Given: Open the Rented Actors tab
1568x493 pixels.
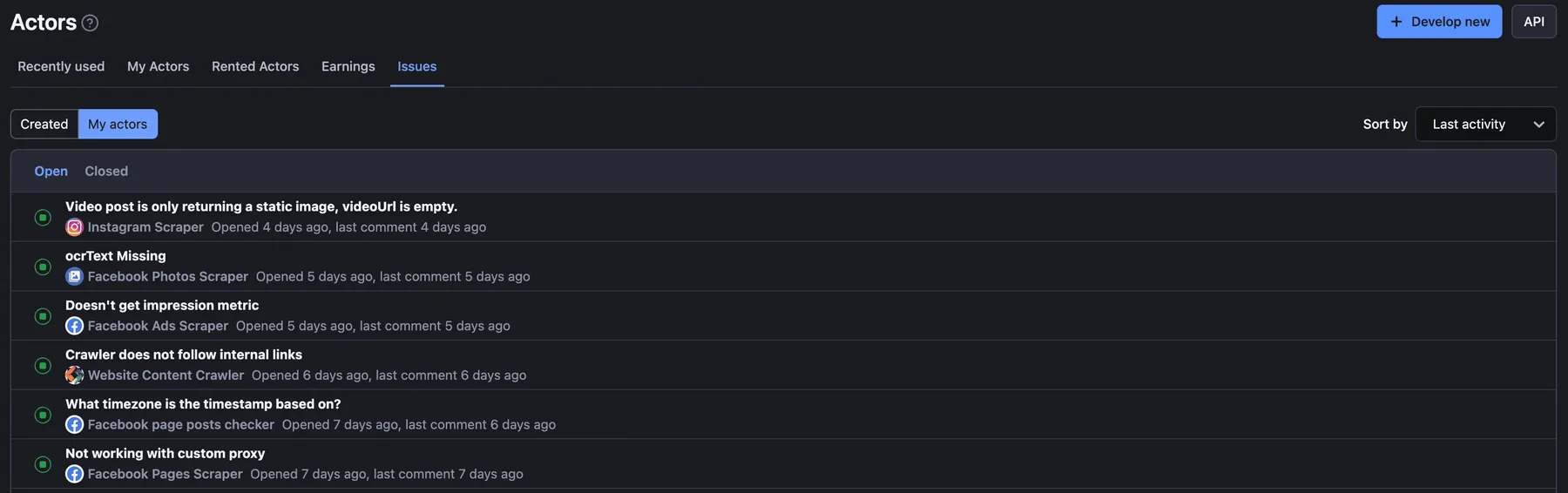Looking at the screenshot, I should [x=255, y=66].
